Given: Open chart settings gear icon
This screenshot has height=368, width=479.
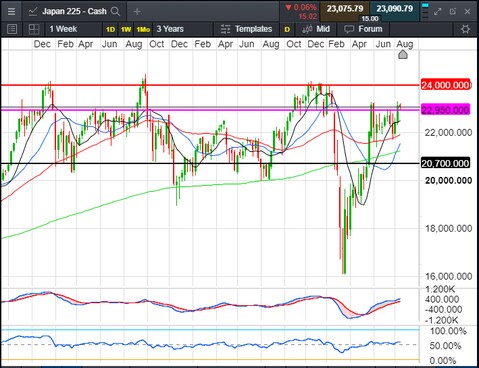Looking at the screenshot, I should tap(465, 29).
